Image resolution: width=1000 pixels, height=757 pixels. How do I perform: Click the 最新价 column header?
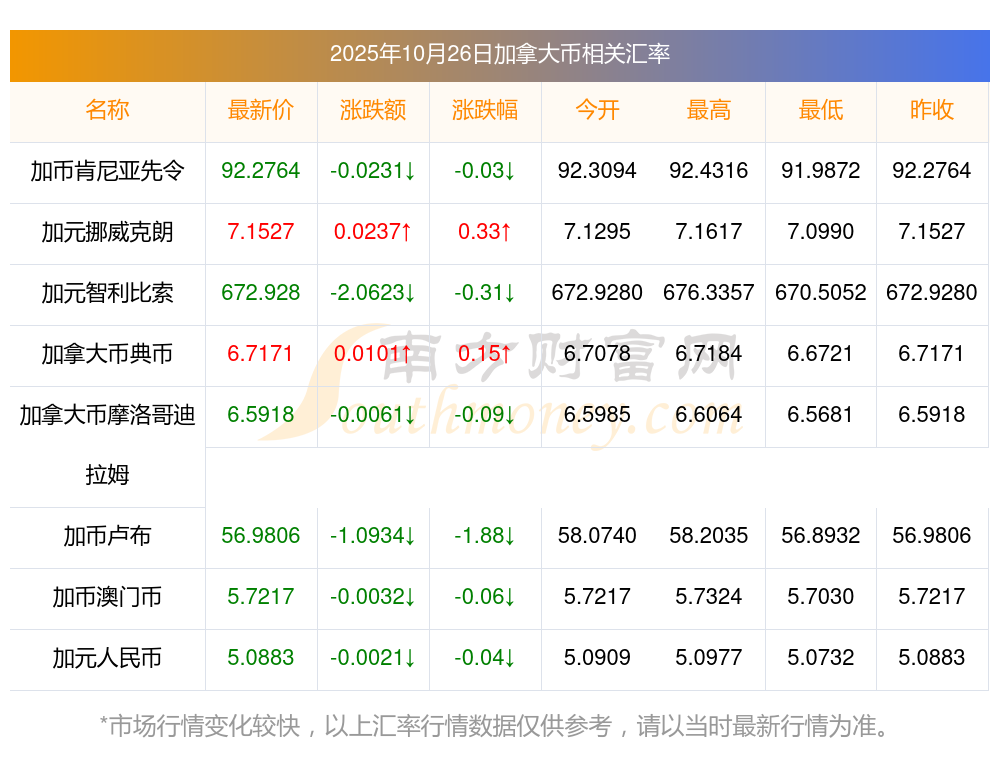click(x=261, y=110)
